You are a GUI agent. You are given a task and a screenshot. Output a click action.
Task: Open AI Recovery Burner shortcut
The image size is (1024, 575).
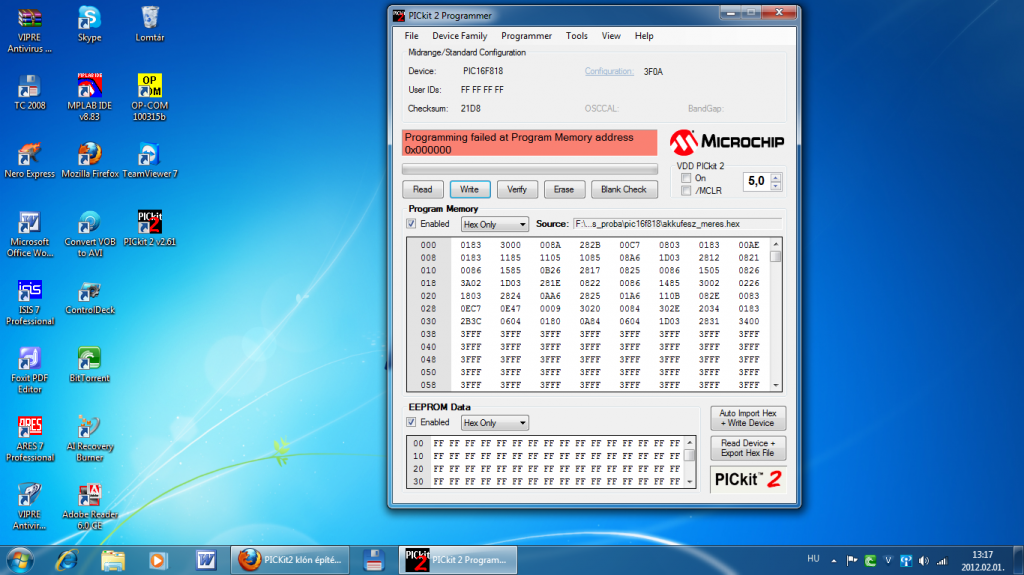pos(89,439)
